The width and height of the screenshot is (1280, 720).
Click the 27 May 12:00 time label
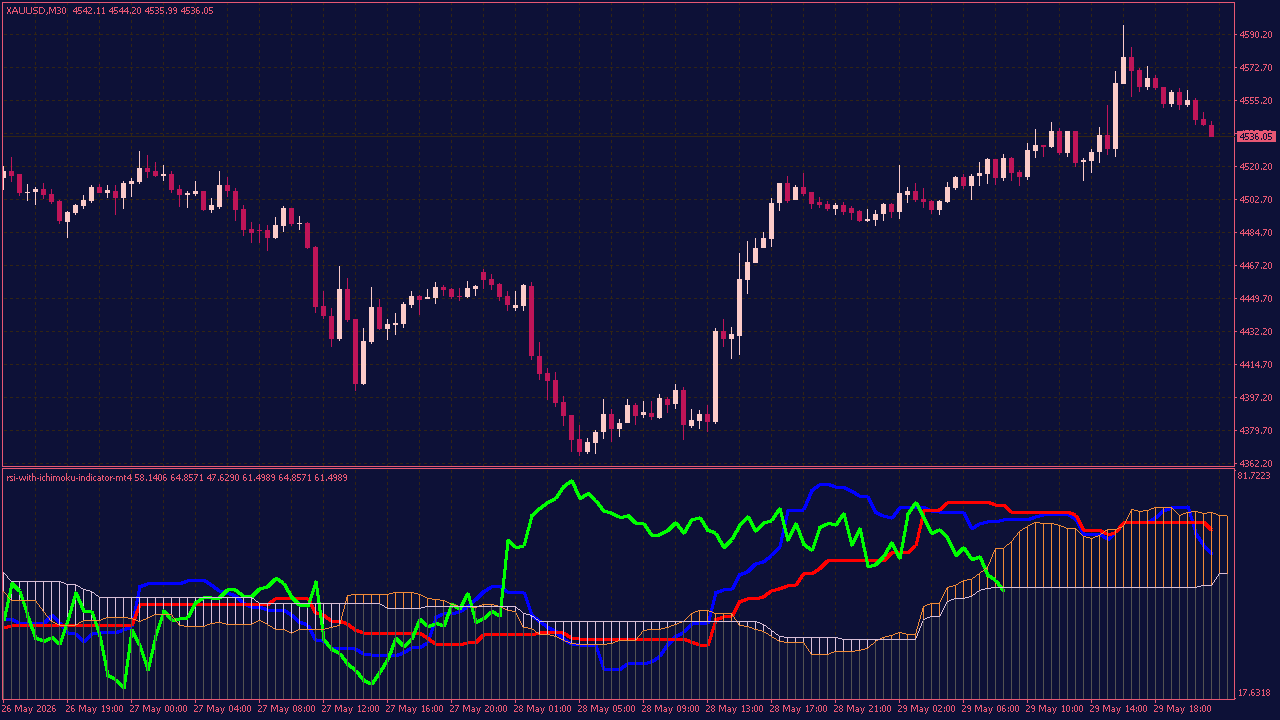click(350, 709)
